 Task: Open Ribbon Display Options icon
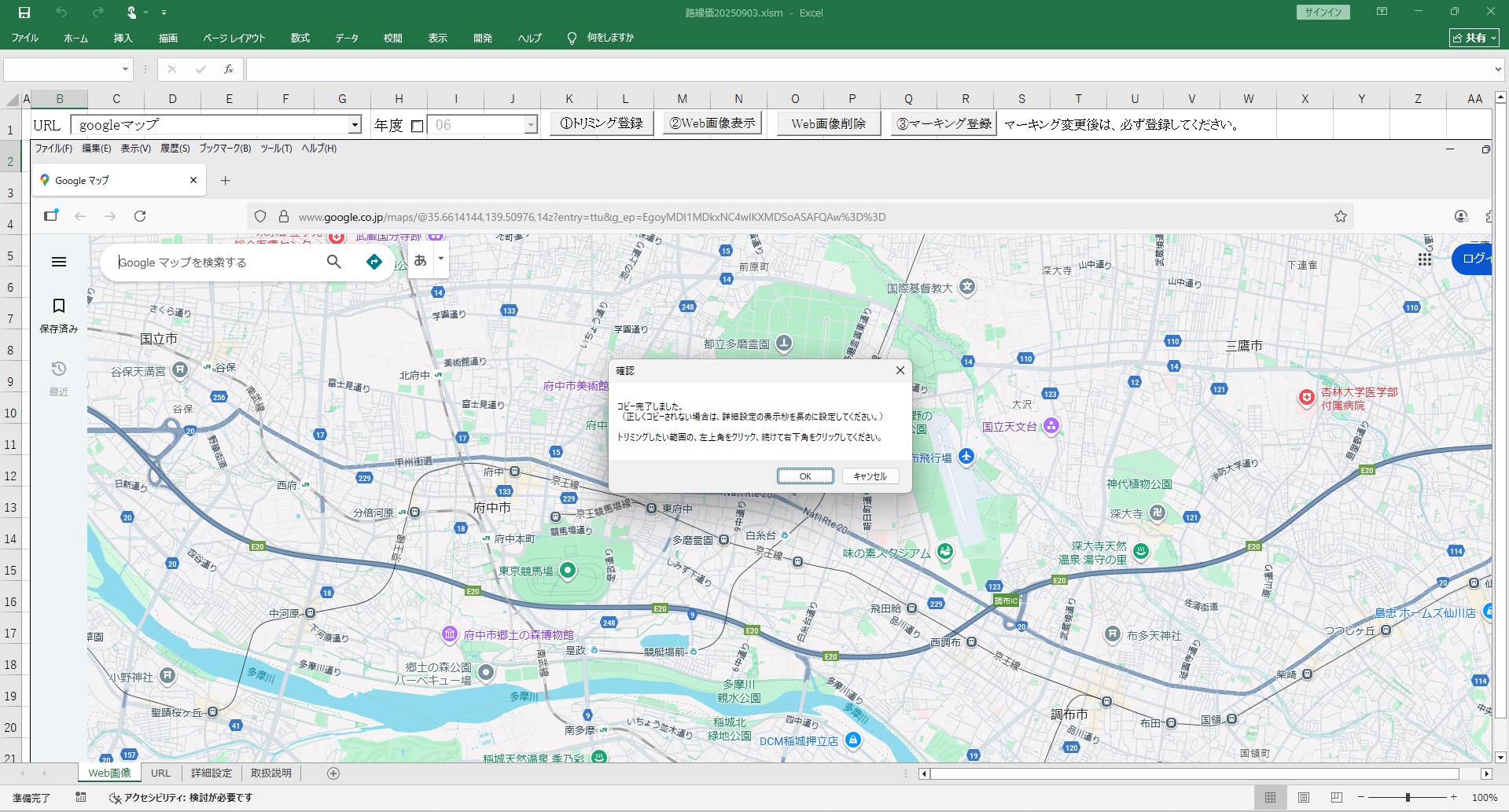(x=1382, y=12)
